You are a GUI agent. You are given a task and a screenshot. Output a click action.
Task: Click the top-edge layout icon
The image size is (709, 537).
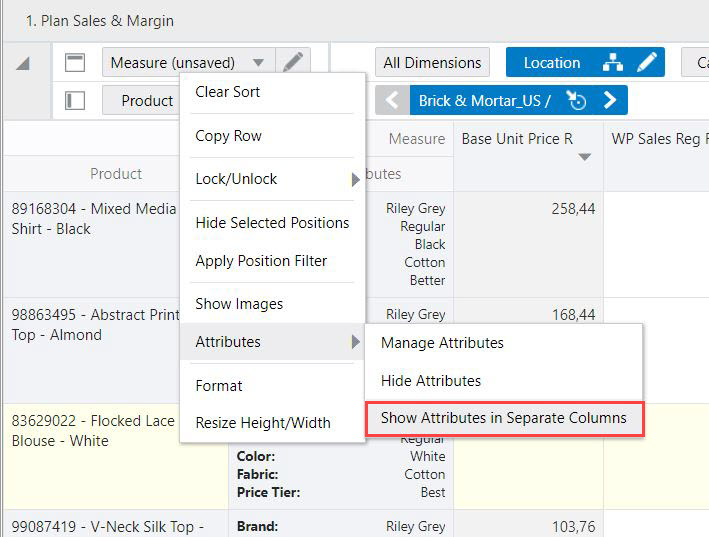tap(75, 62)
